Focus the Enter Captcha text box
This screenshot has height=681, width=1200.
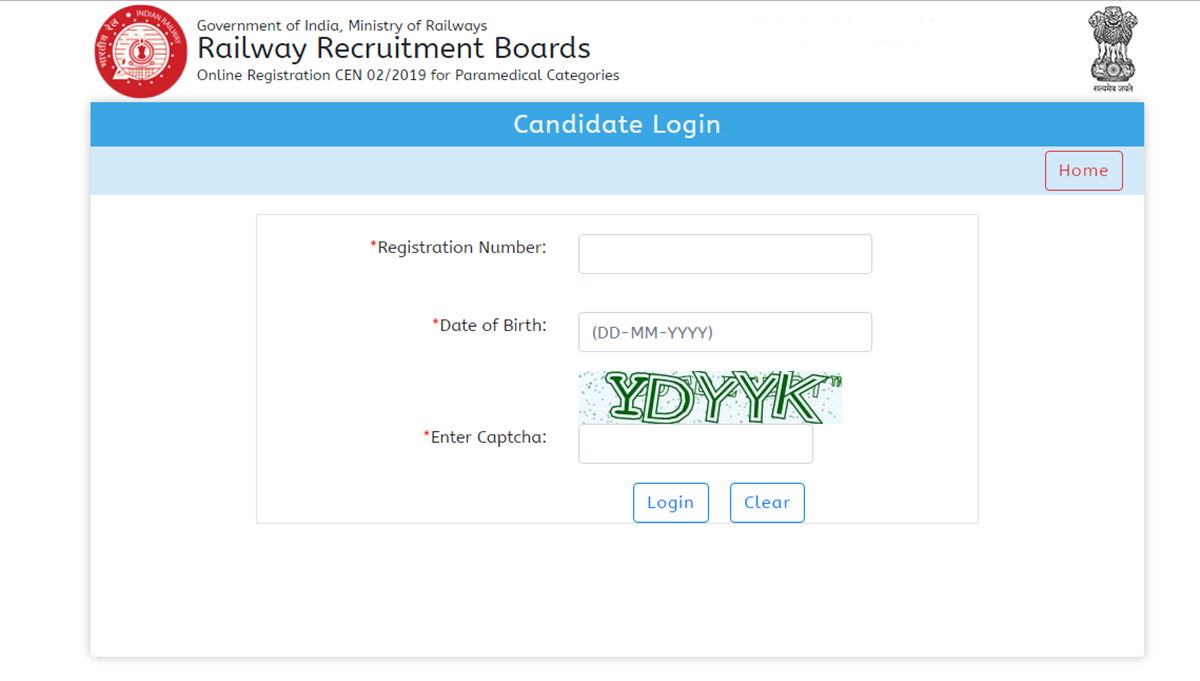pyautogui.click(x=695, y=444)
